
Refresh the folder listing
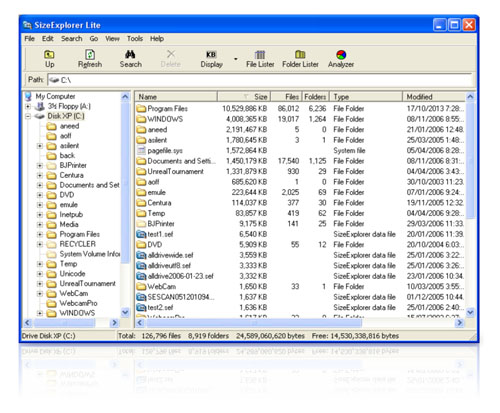tap(90, 59)
